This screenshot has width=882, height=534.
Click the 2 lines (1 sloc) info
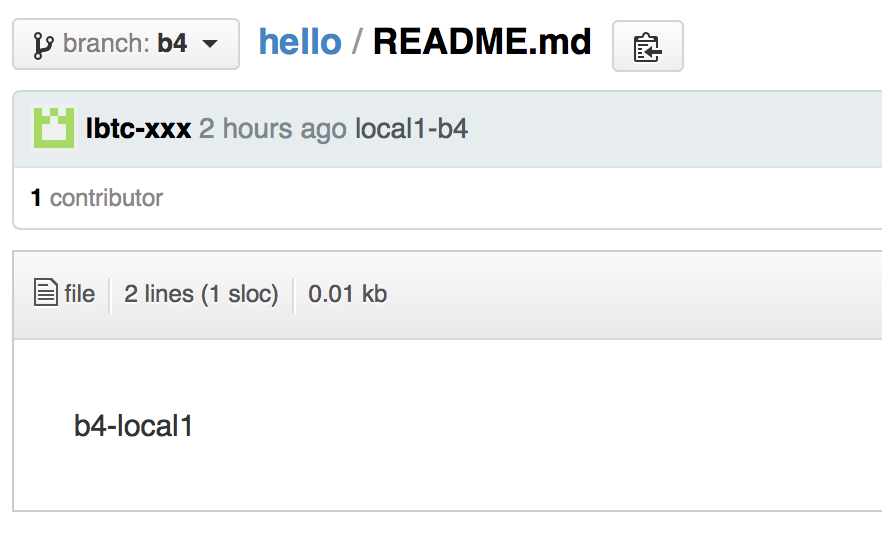[x=201, y=294]
